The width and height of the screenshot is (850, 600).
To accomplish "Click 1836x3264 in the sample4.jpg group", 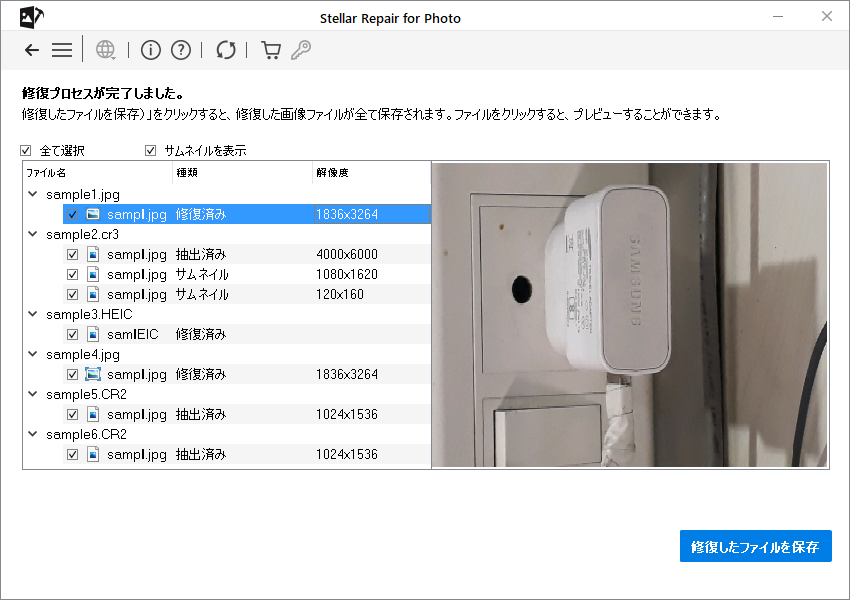I will (347, 374).
